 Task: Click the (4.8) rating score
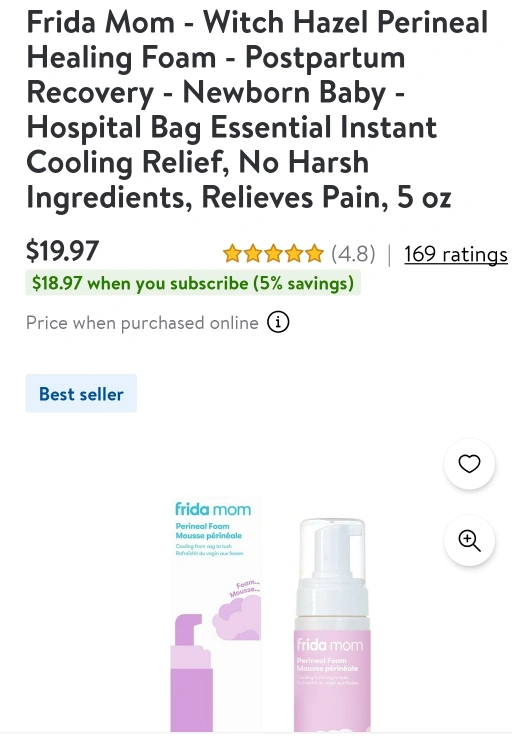point(353,254)
